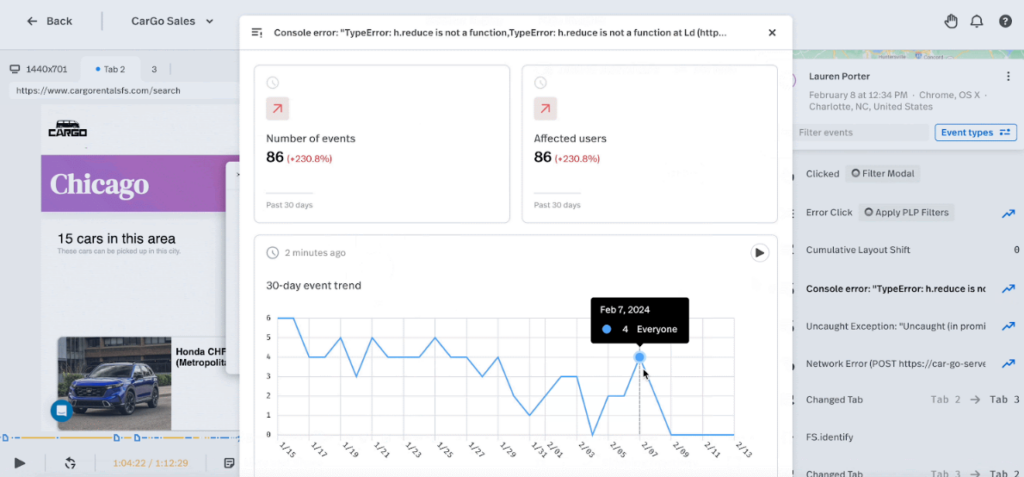Expand the CarGo Sales dropdown
Screen dimensions: 1024x477
pos(172,21)
